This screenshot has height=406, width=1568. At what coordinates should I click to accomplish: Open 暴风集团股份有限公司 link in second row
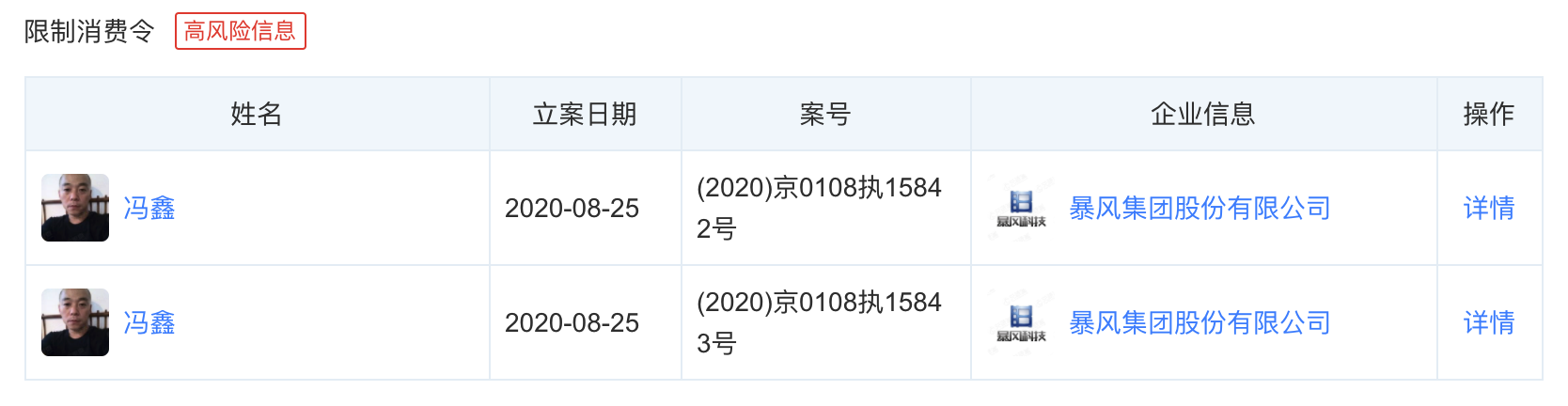1200,322
